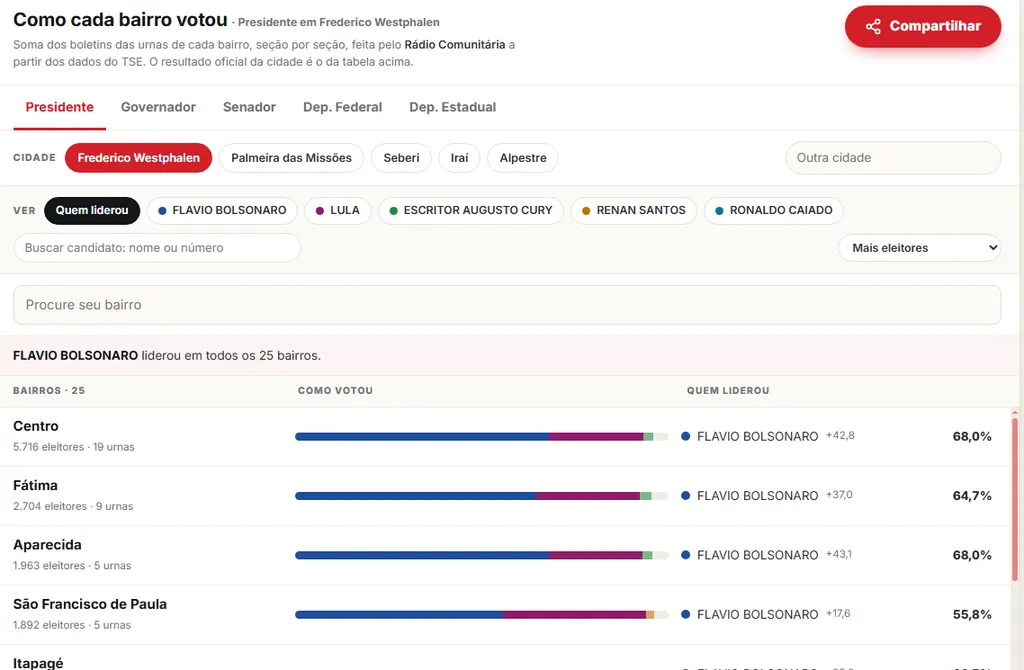The height and width of the screenshot is (670, 1024).
Task: Click the Fátima vote distribution bar
Action: 482,496
